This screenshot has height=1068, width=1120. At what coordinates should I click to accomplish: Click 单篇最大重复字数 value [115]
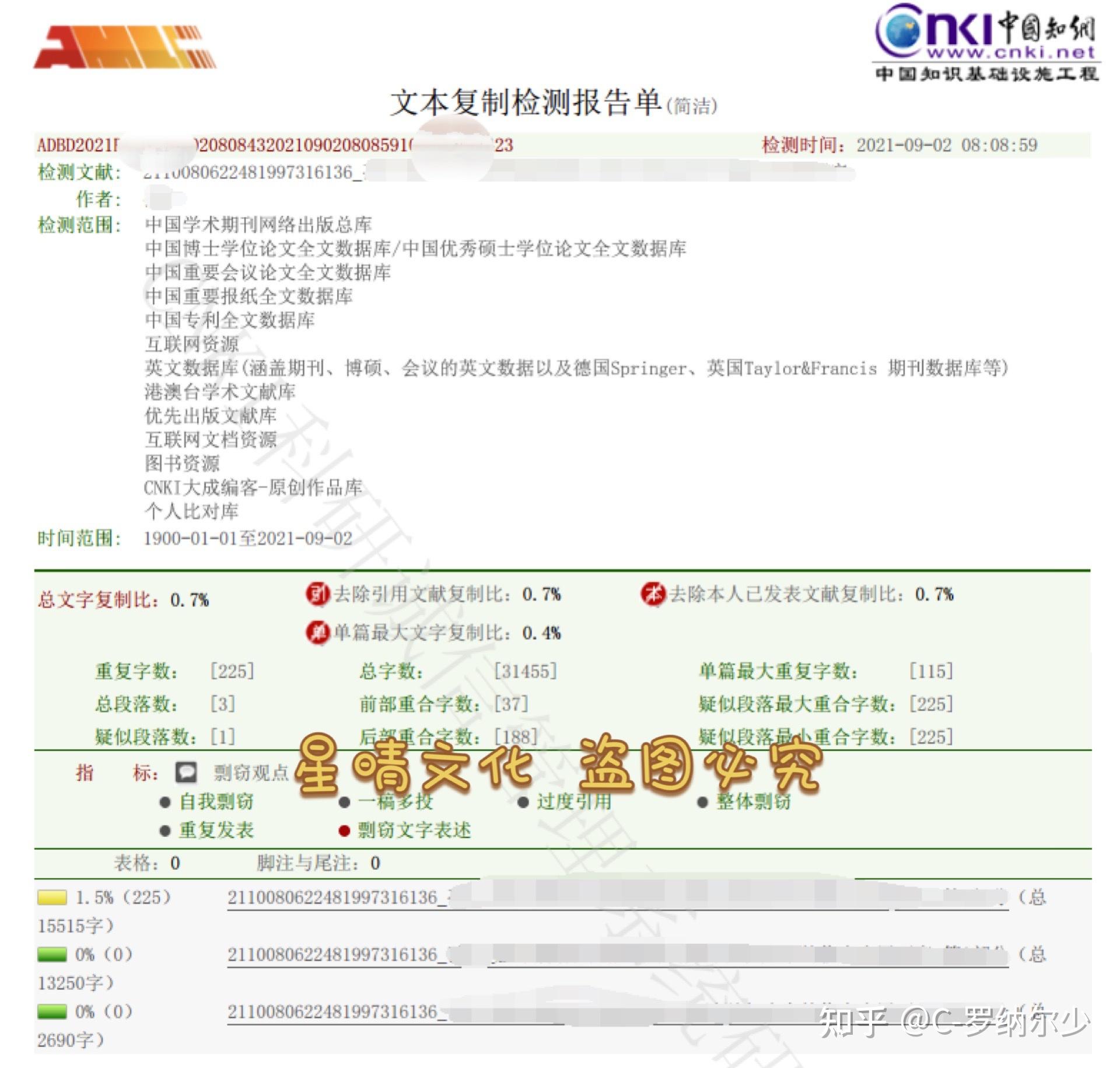(x=931, y=671)
